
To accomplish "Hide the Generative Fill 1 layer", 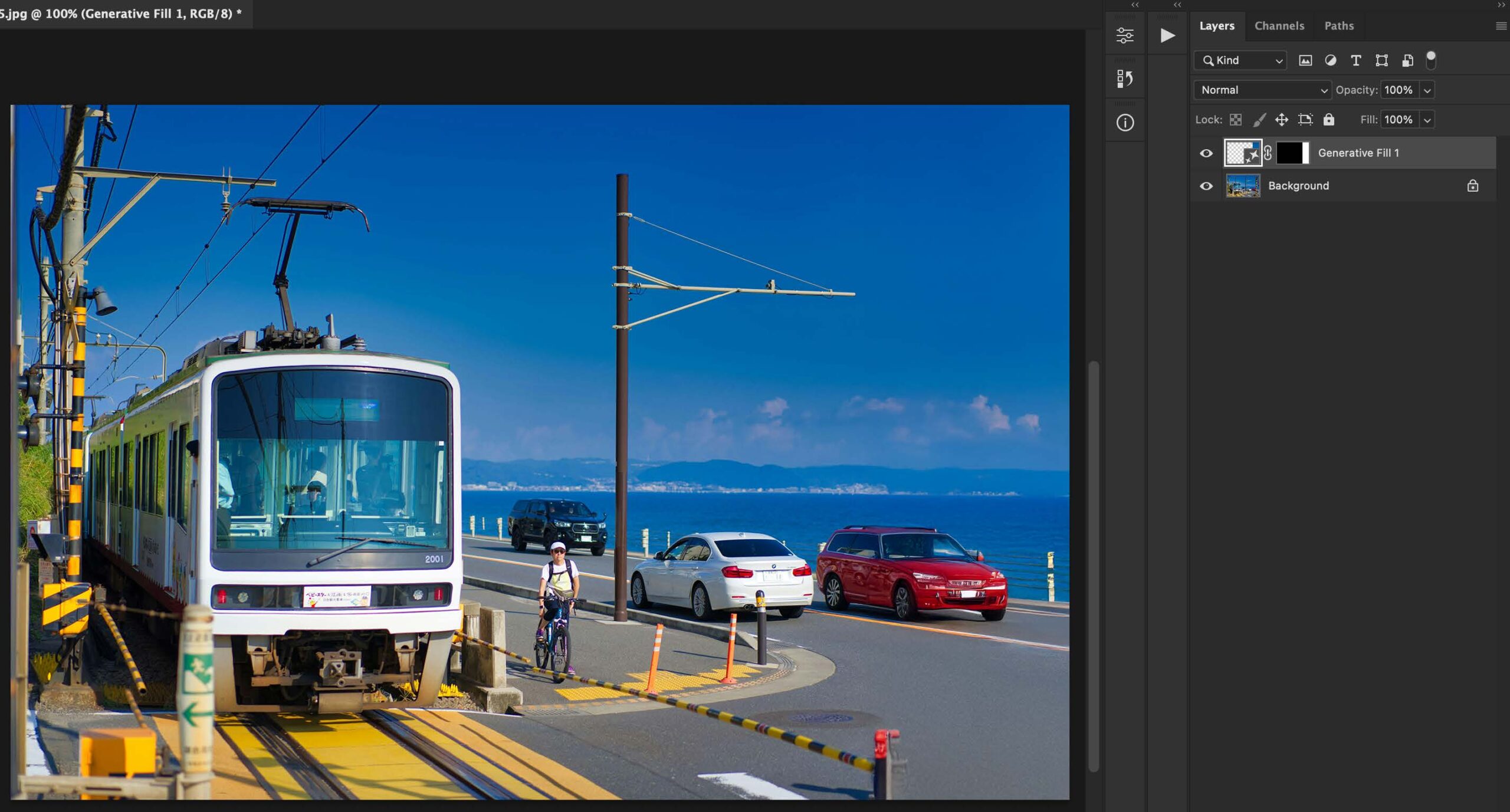I will click(1206, 153).
